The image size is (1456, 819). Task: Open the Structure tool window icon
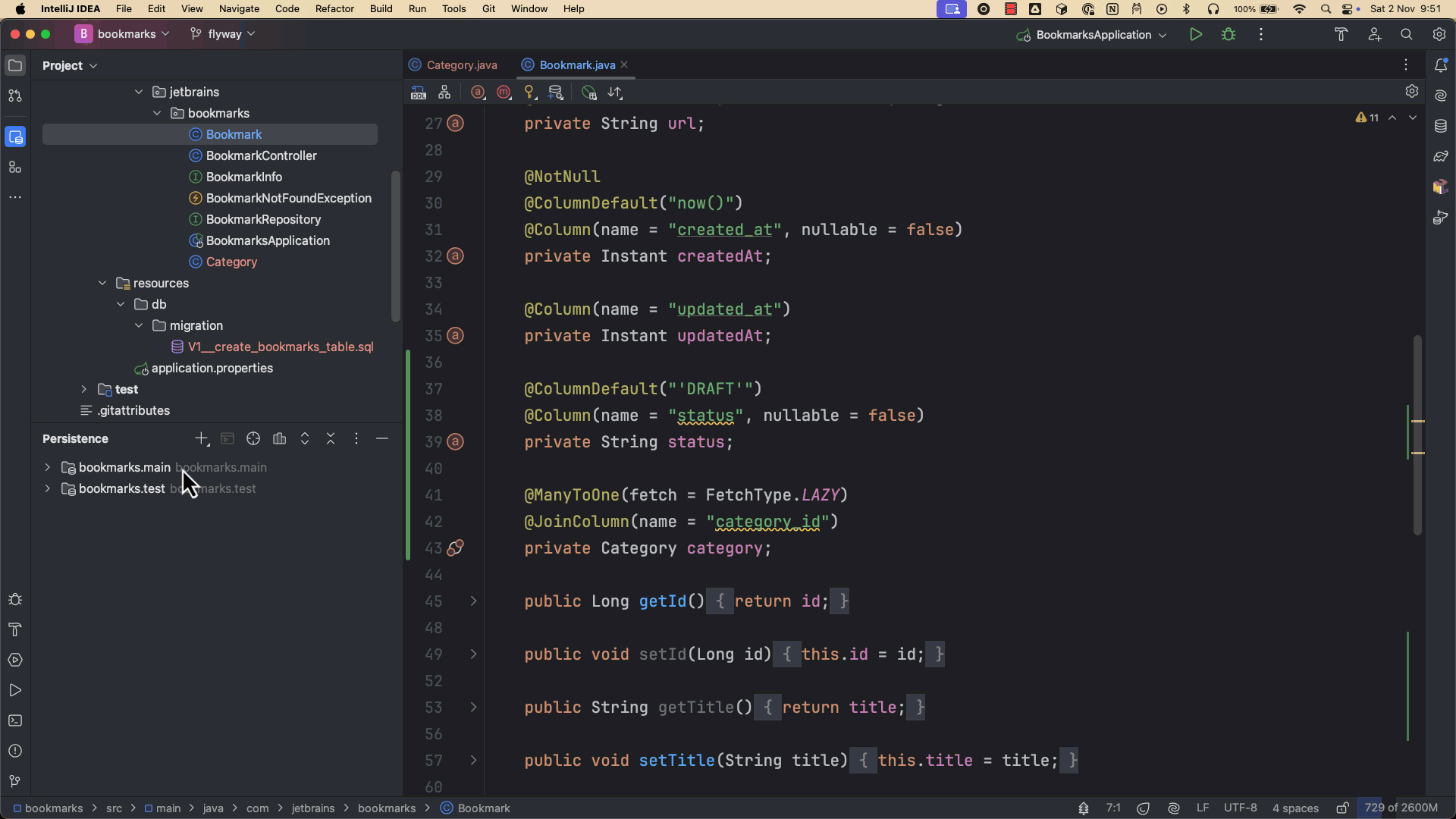[x=15, y=167]
